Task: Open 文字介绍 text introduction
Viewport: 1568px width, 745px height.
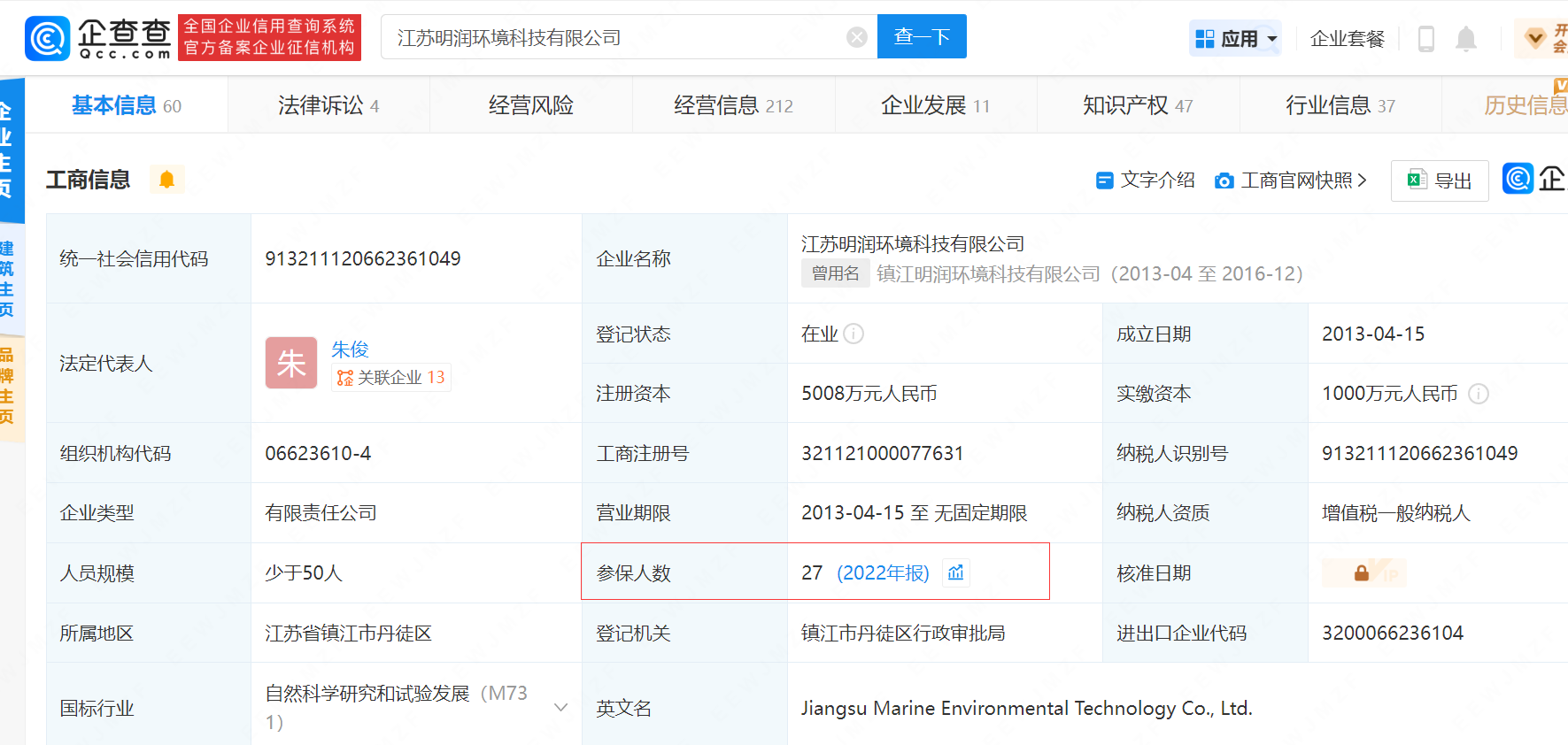Action: [x=1146, y=180]
